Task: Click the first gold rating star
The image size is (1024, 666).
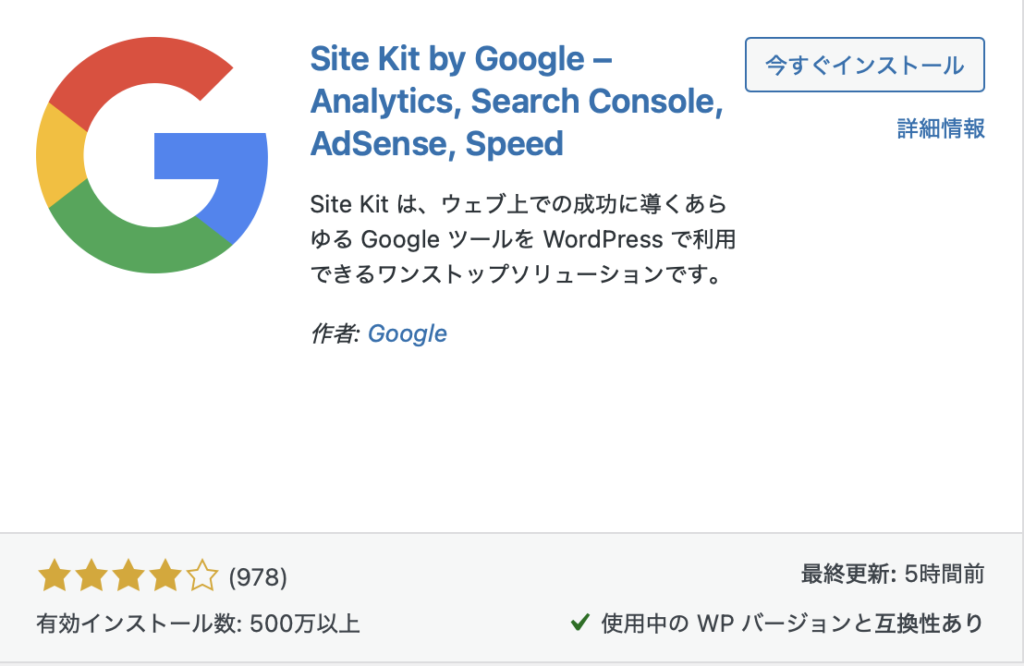Action: [52, 576]
